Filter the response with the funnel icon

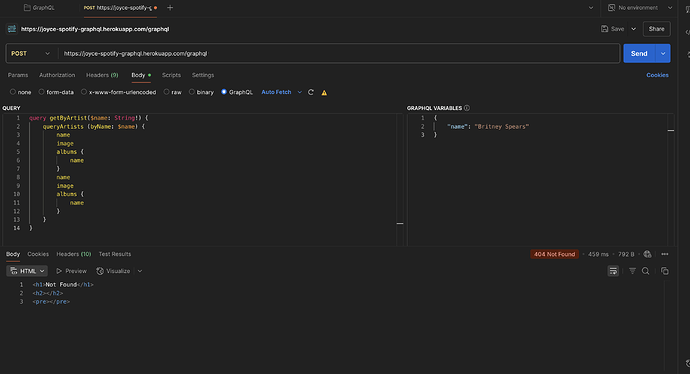point(632,271)
